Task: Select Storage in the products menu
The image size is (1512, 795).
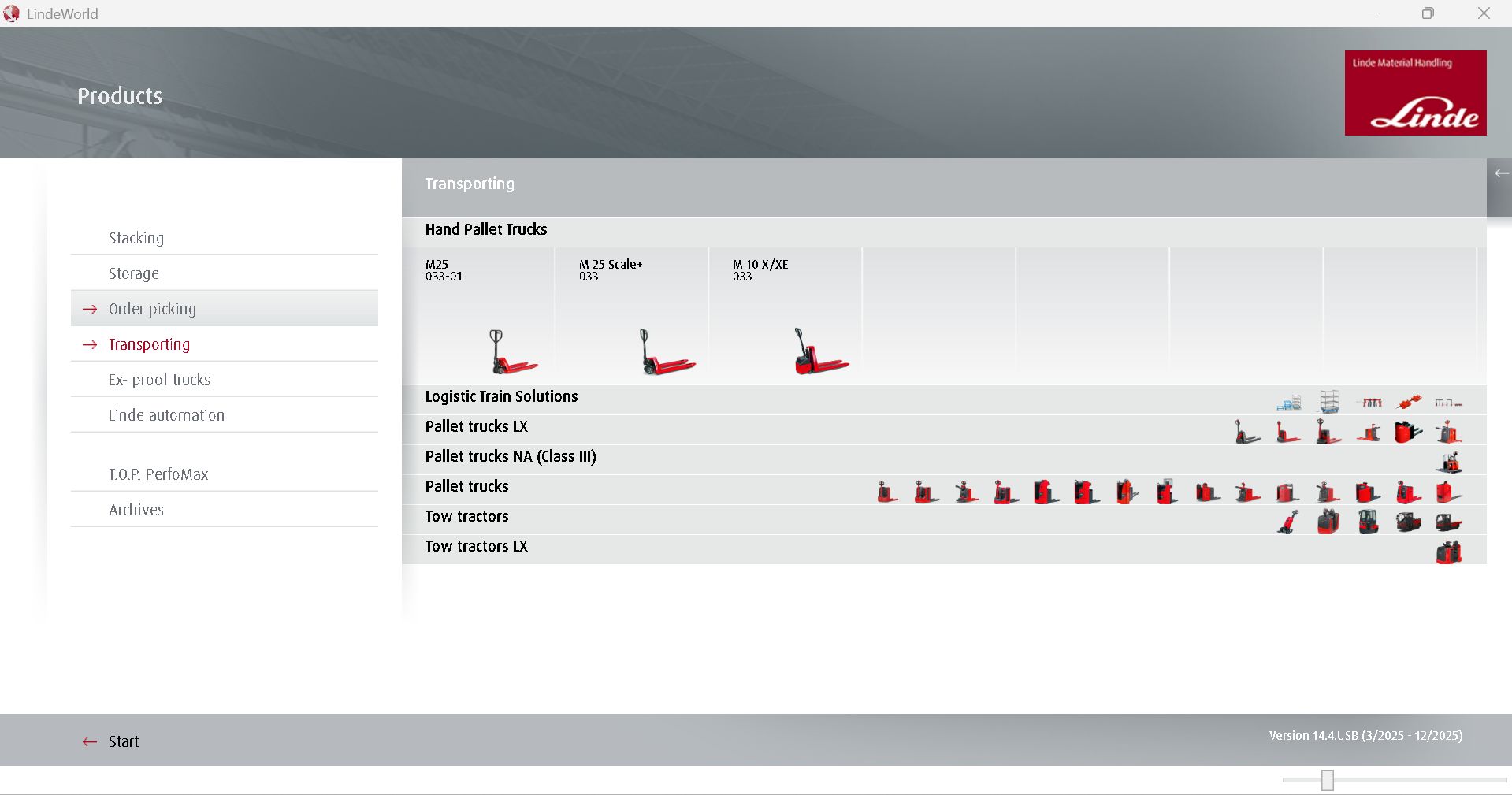Action: click(x=225, y=273)
